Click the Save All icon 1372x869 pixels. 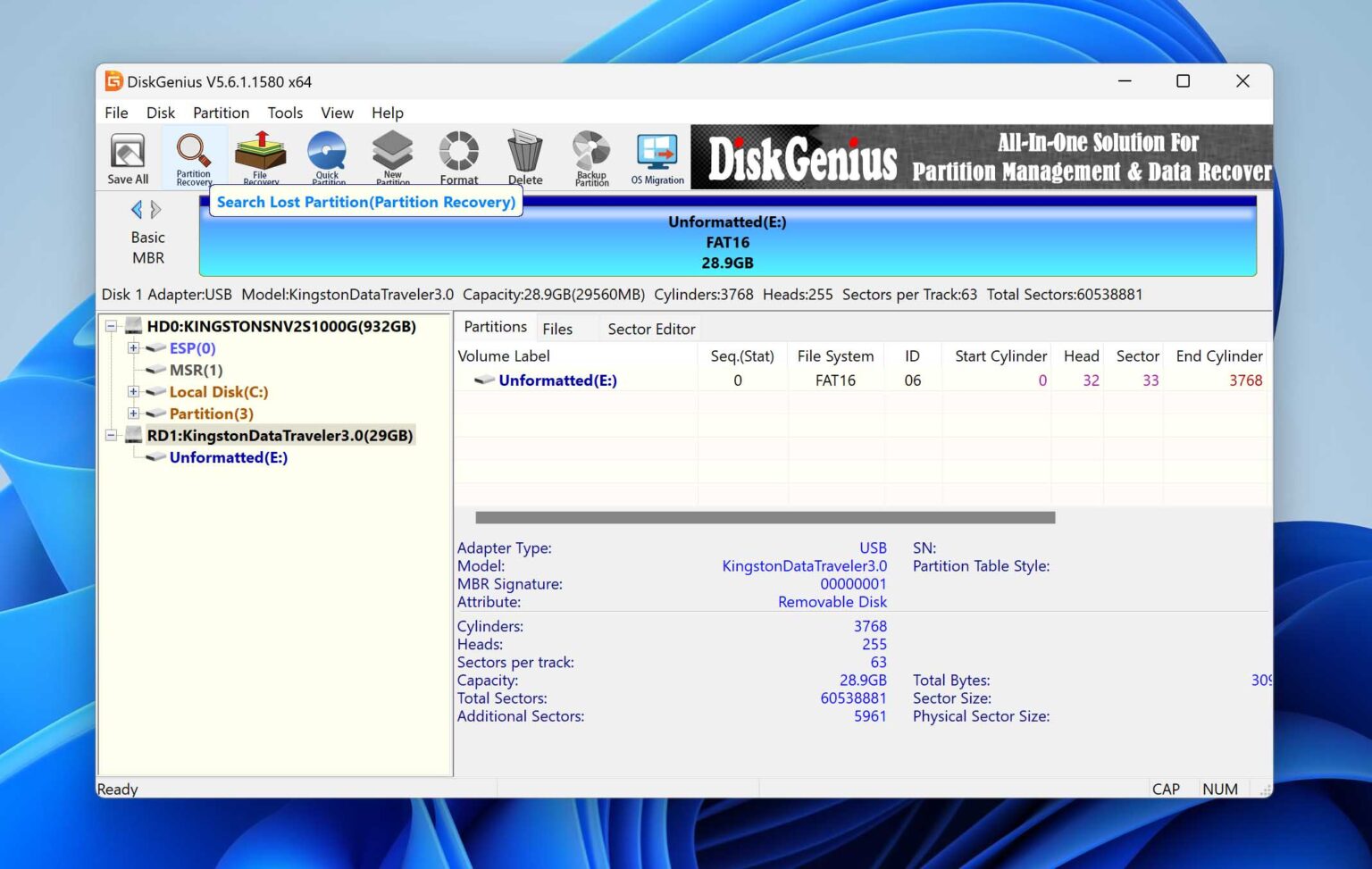click(x=127, y=156)
